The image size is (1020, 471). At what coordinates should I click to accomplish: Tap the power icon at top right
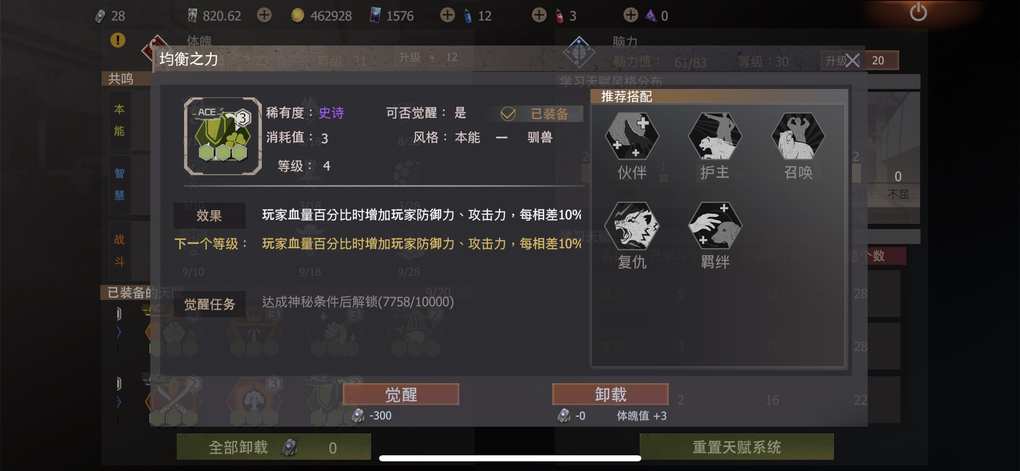tap(918, 13)
